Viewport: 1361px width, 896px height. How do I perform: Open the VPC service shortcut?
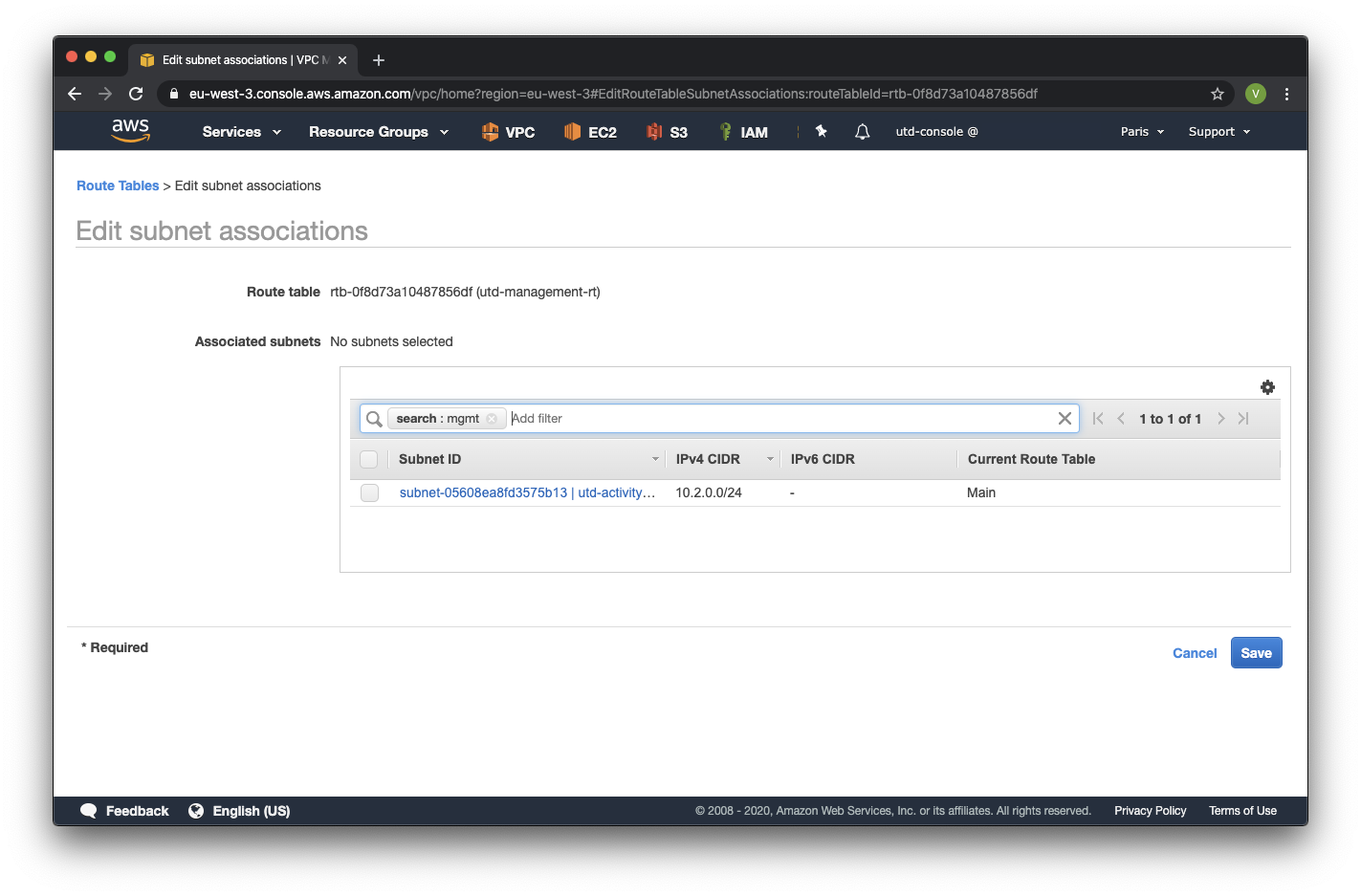point(508,132)
